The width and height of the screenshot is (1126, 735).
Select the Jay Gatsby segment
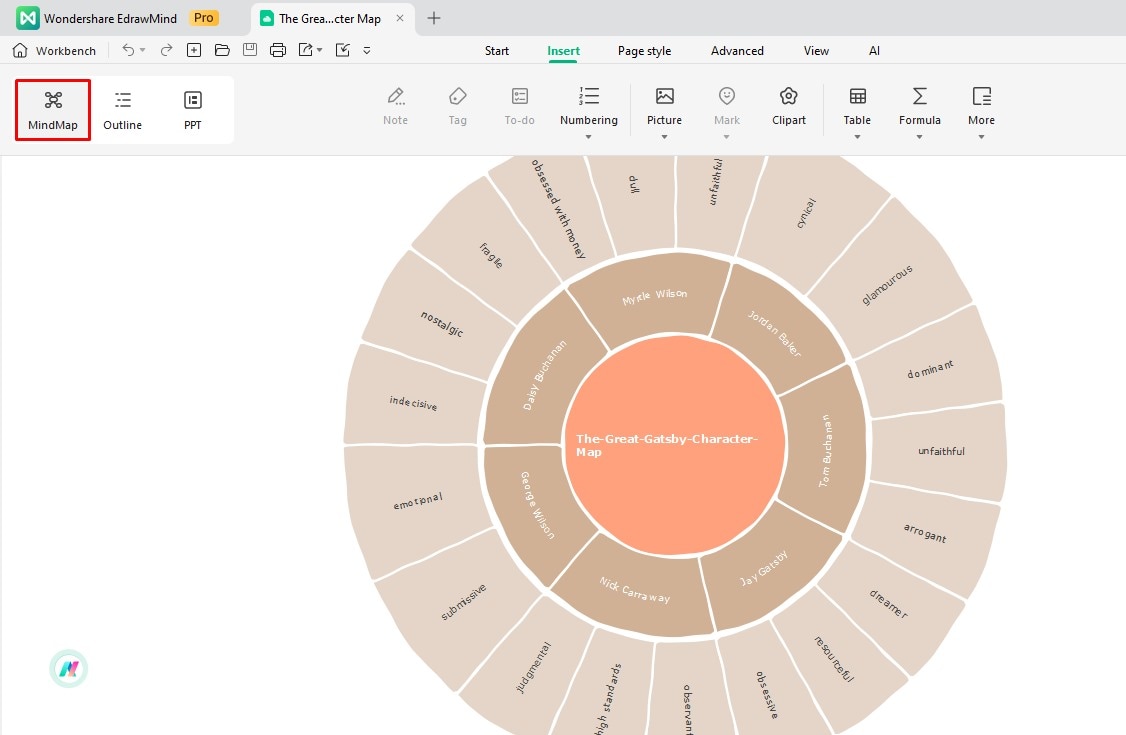point(766,568)
